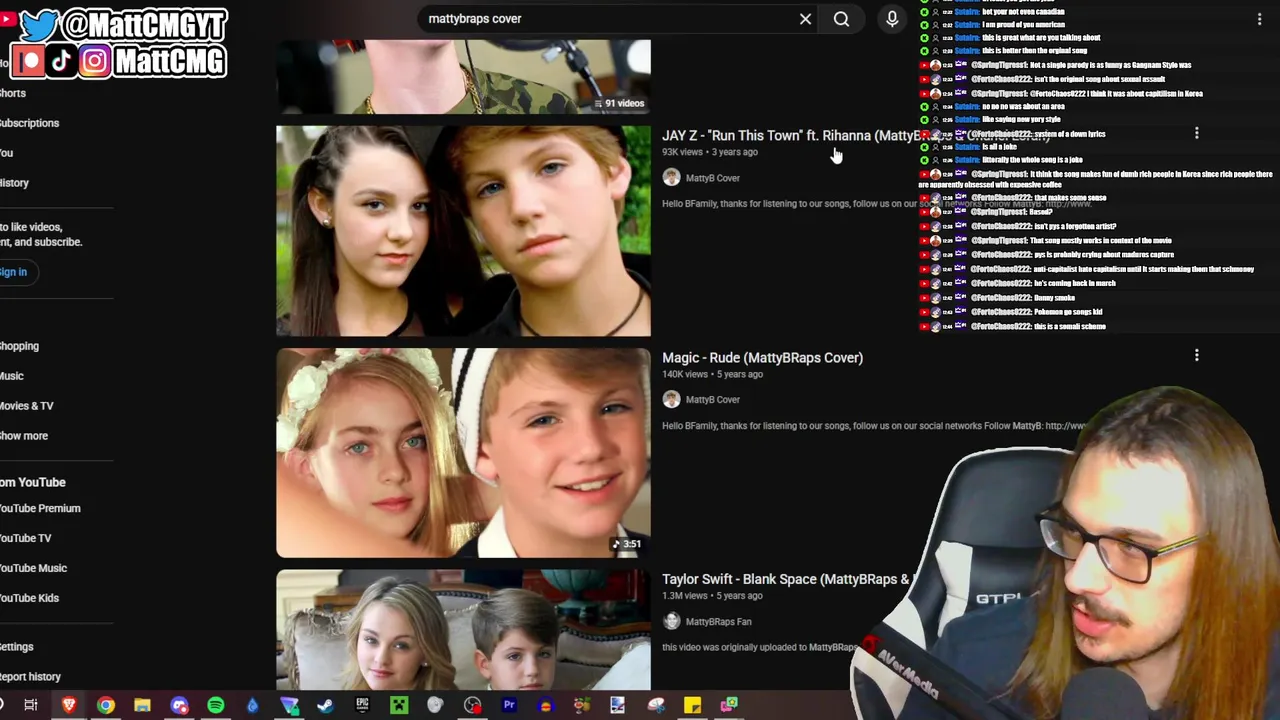Viewport: 1280px width, 720px height.
Task: Open the Taylor Swift - Blank Space video title
Action: point(786,579)
